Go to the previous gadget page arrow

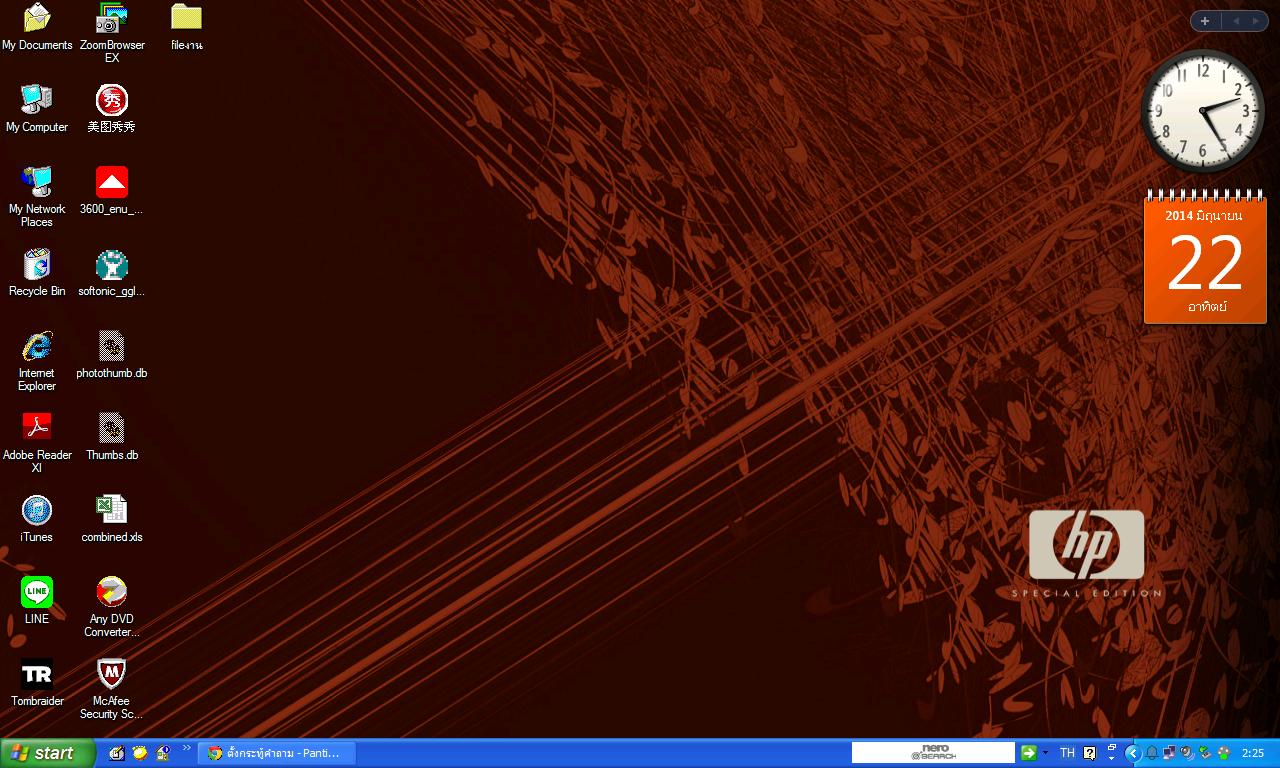1235,21
